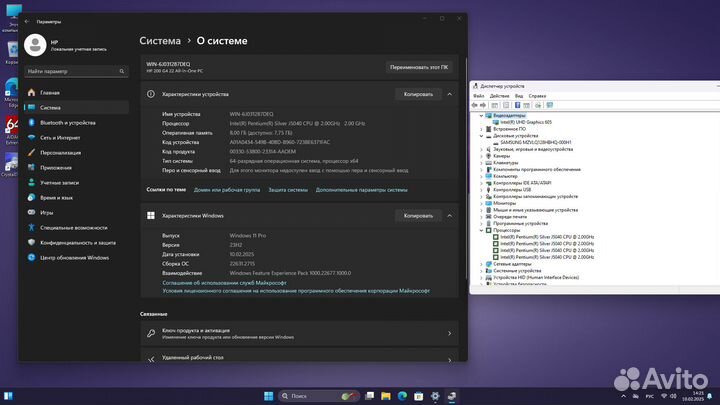Expand 'Звуковые, игровые и видеоустройства' node
720x405 pixels.
click(481, 149)
